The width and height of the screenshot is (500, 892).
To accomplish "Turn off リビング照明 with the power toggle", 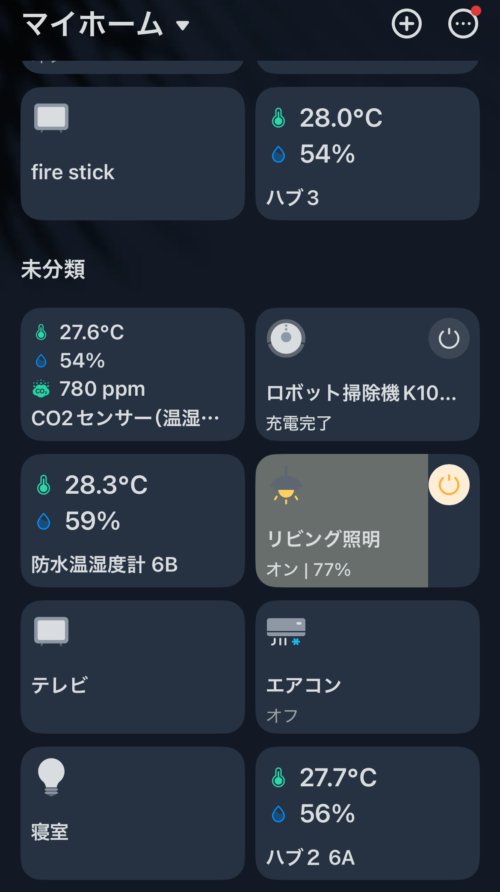I will pos(449,485).
